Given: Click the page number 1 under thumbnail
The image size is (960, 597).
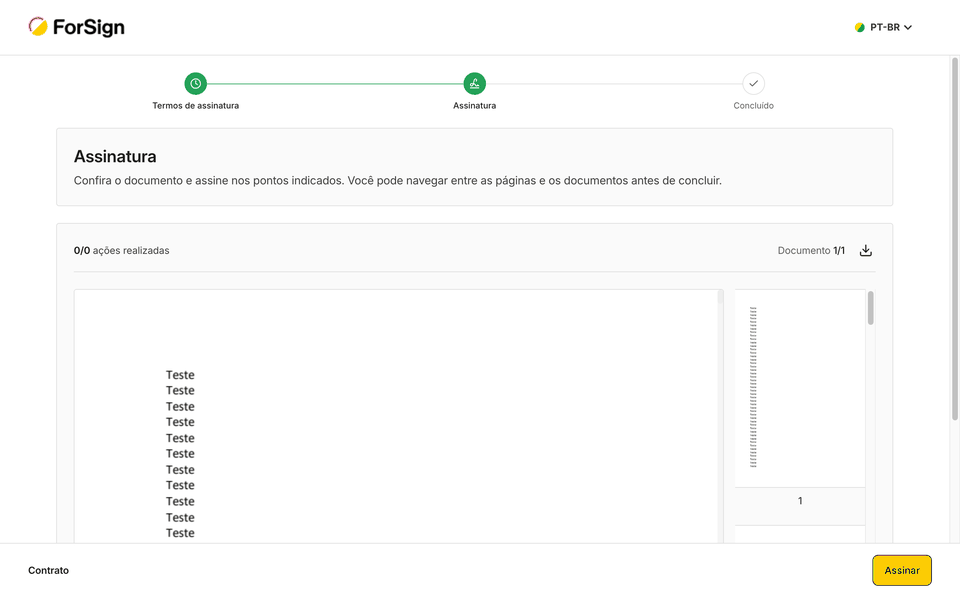Looking at the screenshot, I should click(800, 501).
